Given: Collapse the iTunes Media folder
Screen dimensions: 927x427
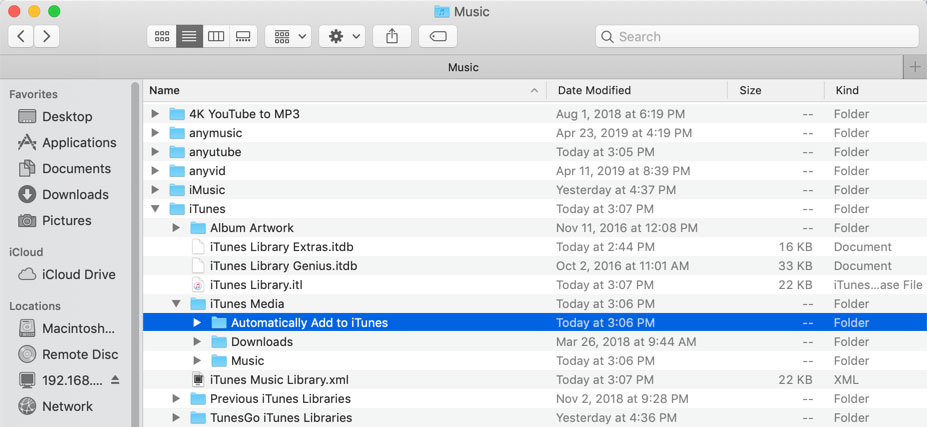Looking at the screenshot, I should click(176, 304).
